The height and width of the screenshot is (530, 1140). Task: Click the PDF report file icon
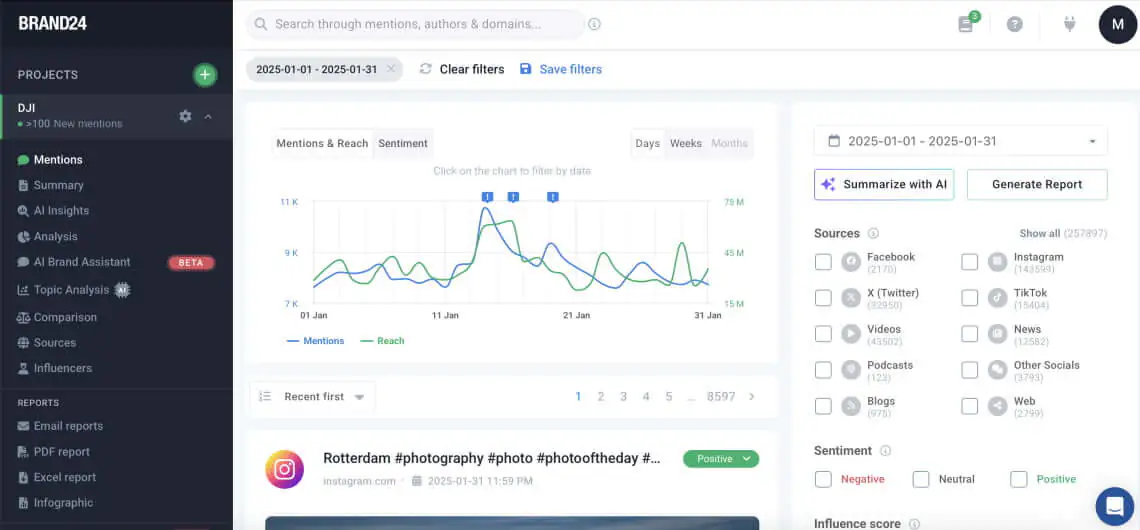[x=23, y=451]
